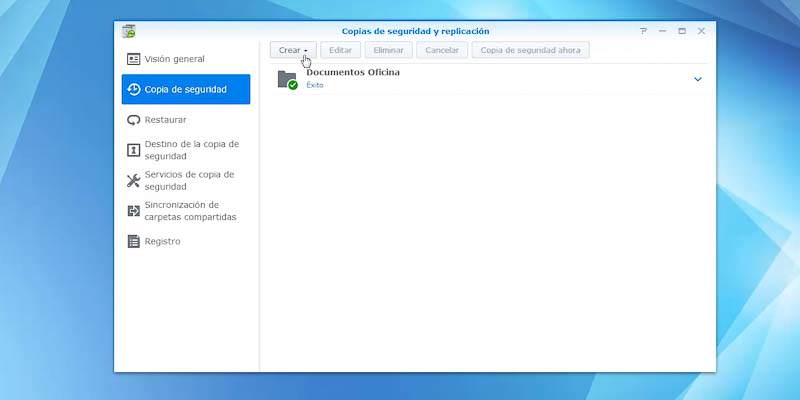Open Destino de la copia de seguridad
800x400 pixels.
(186, 150)
